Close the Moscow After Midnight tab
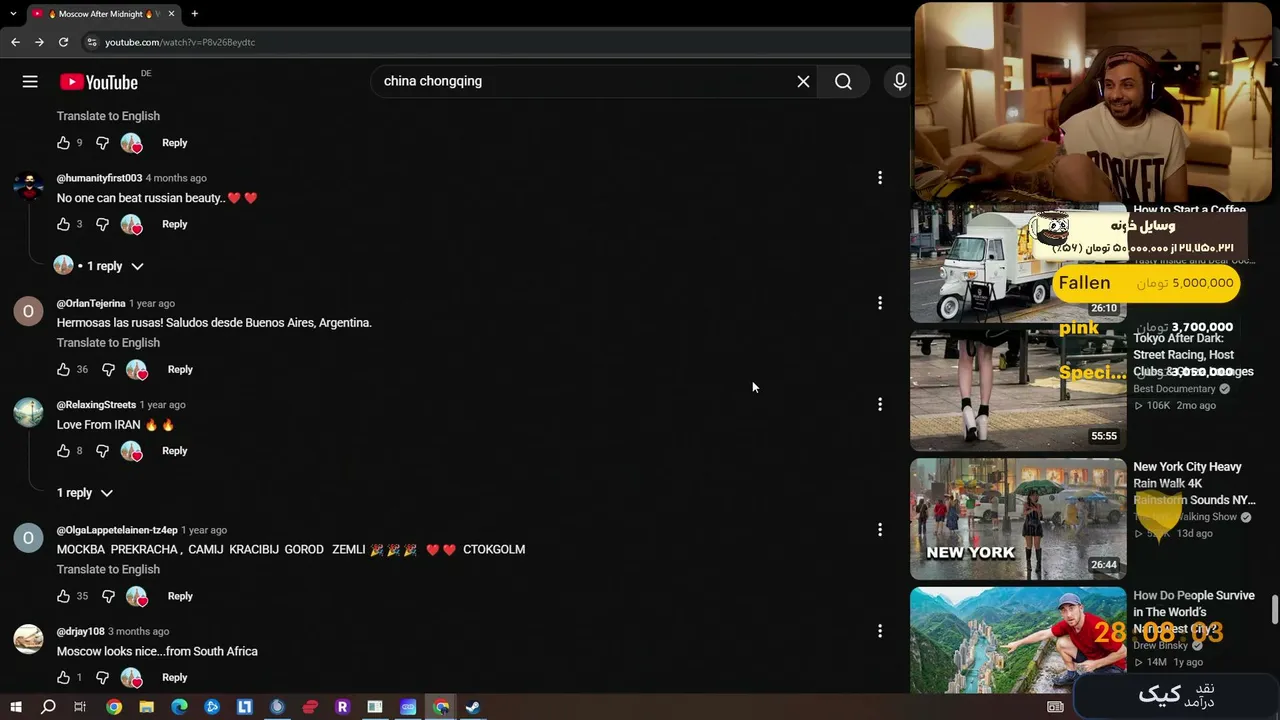This screenshot has width=1280, height=720. pyautogui.click(x=172, y=14)
